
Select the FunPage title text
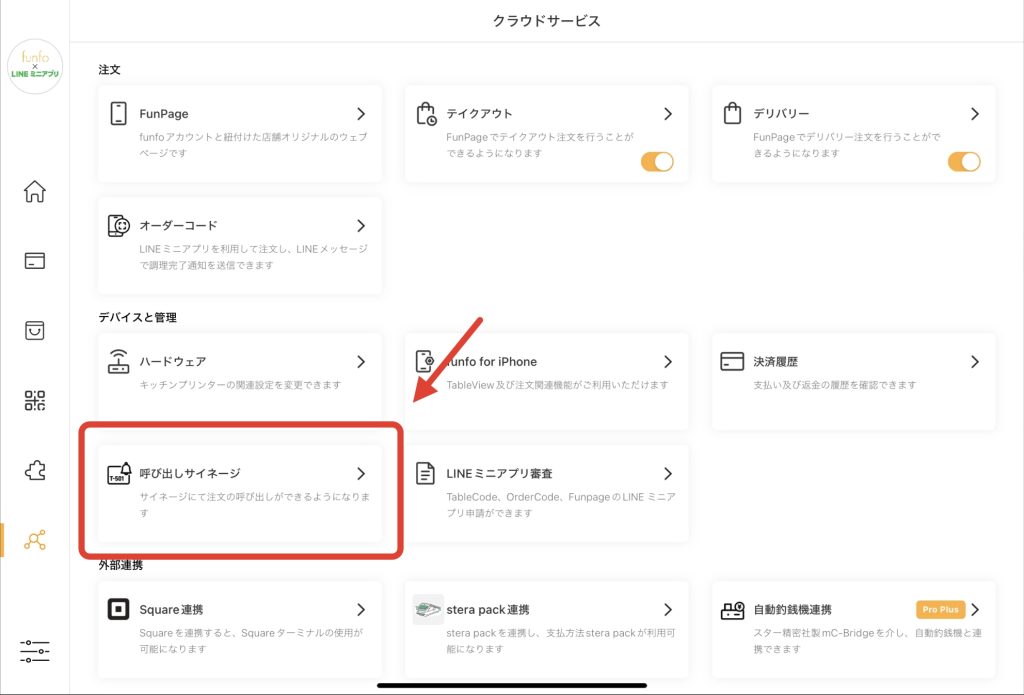(164, 114)
